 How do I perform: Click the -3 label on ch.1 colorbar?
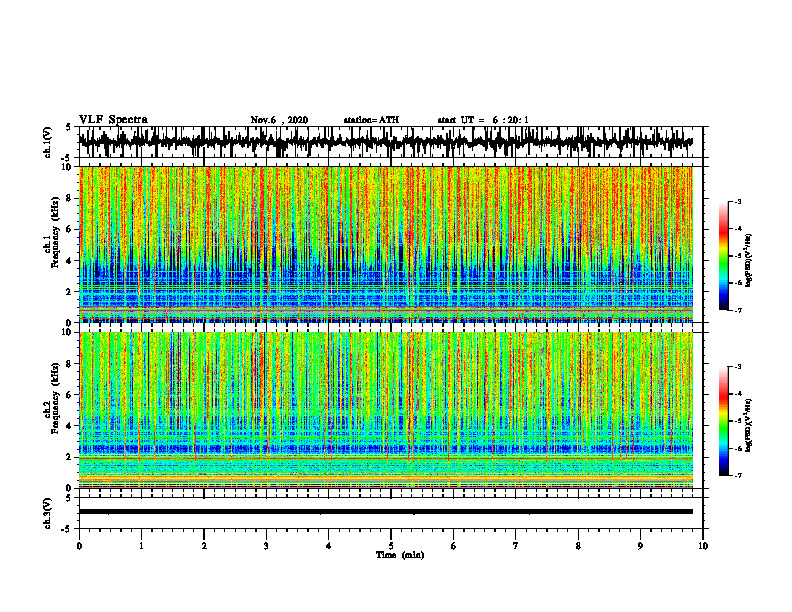(x=738, y=202)
